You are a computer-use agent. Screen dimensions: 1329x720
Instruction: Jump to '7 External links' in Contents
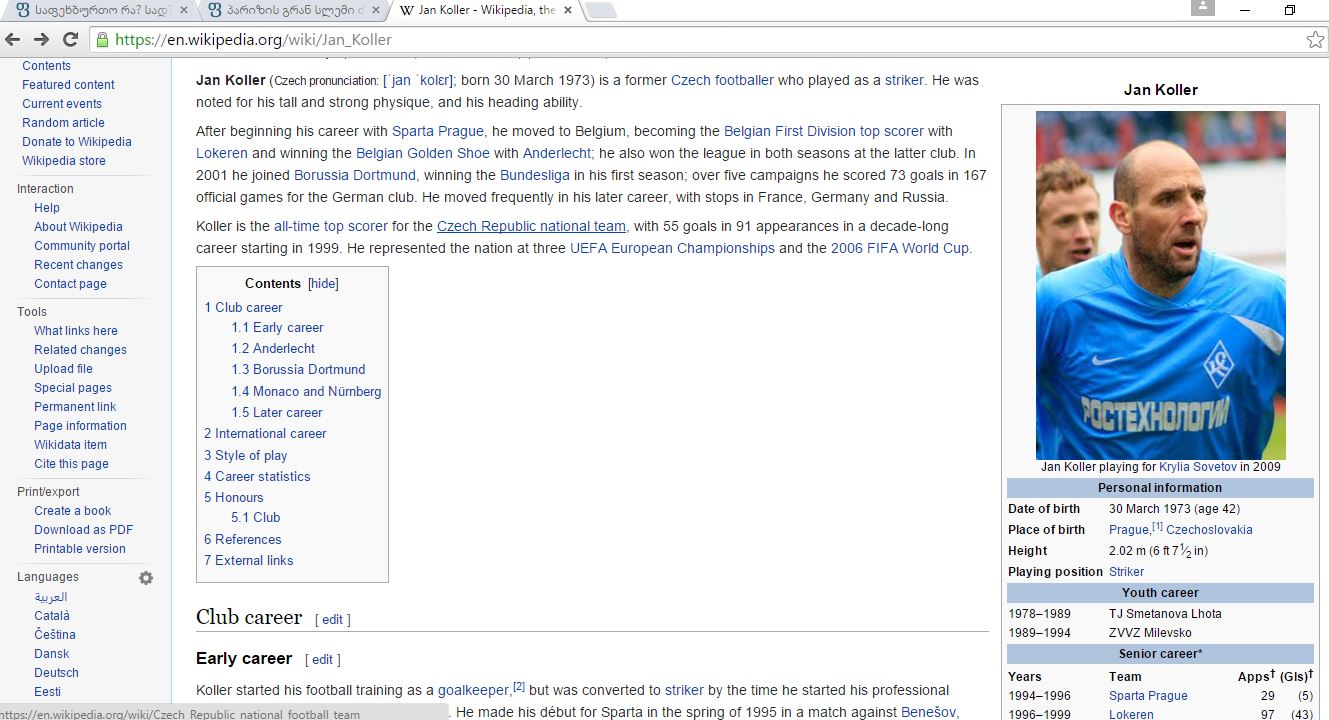coord(248,561)
